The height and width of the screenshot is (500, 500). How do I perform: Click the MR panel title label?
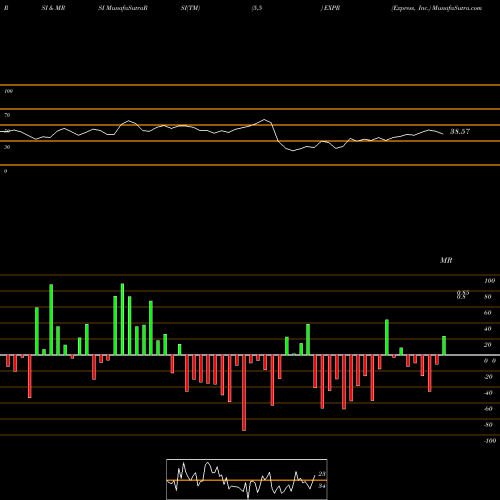click(446, 260)
